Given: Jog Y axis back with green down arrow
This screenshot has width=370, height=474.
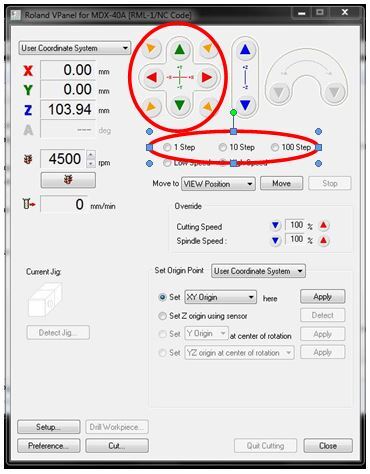Looking at the screenshot, I should (x=180, y=105).
